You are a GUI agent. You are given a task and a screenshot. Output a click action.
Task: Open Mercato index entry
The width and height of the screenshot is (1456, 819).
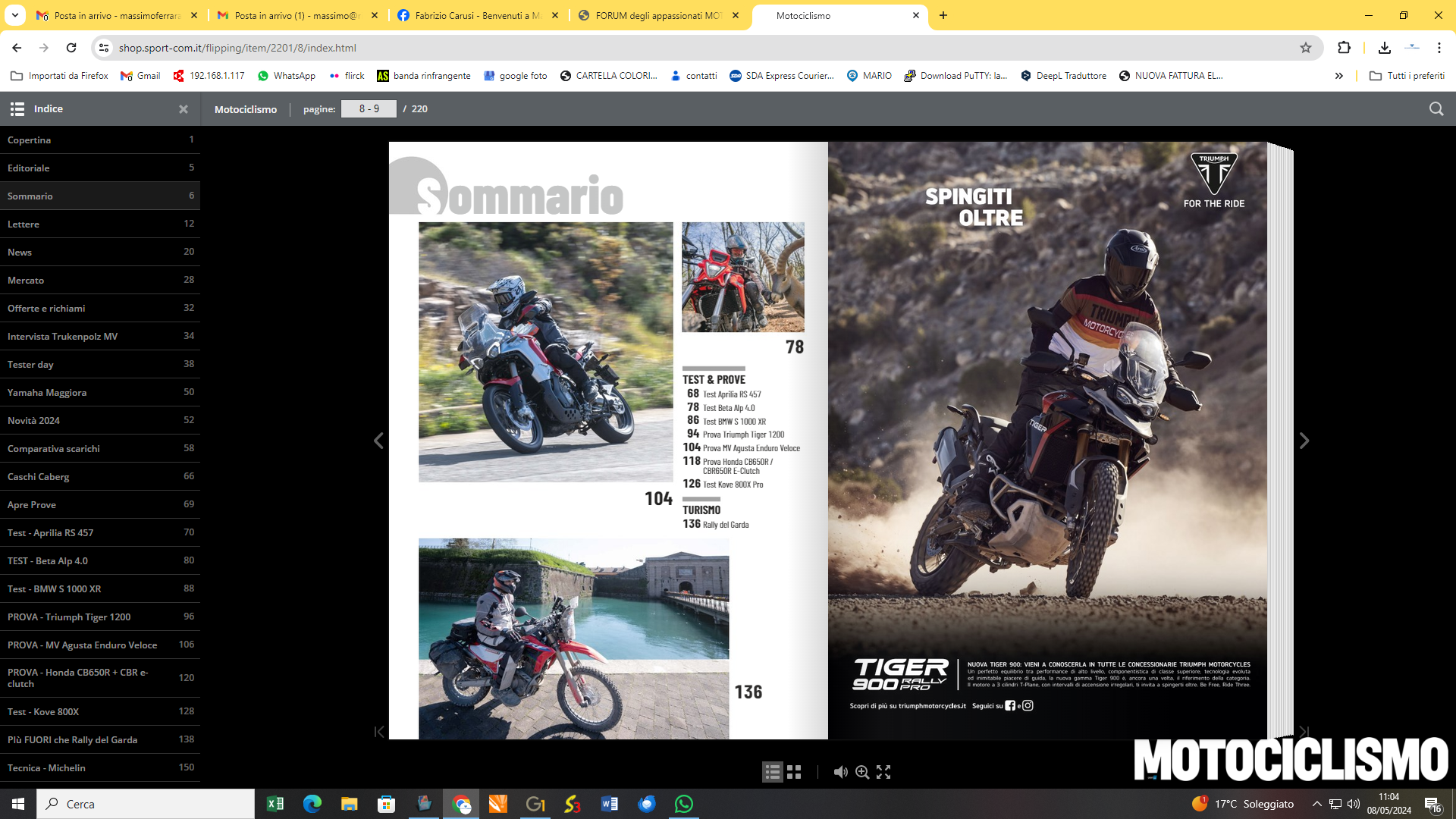pyautogui.click(x=100, y=280)
